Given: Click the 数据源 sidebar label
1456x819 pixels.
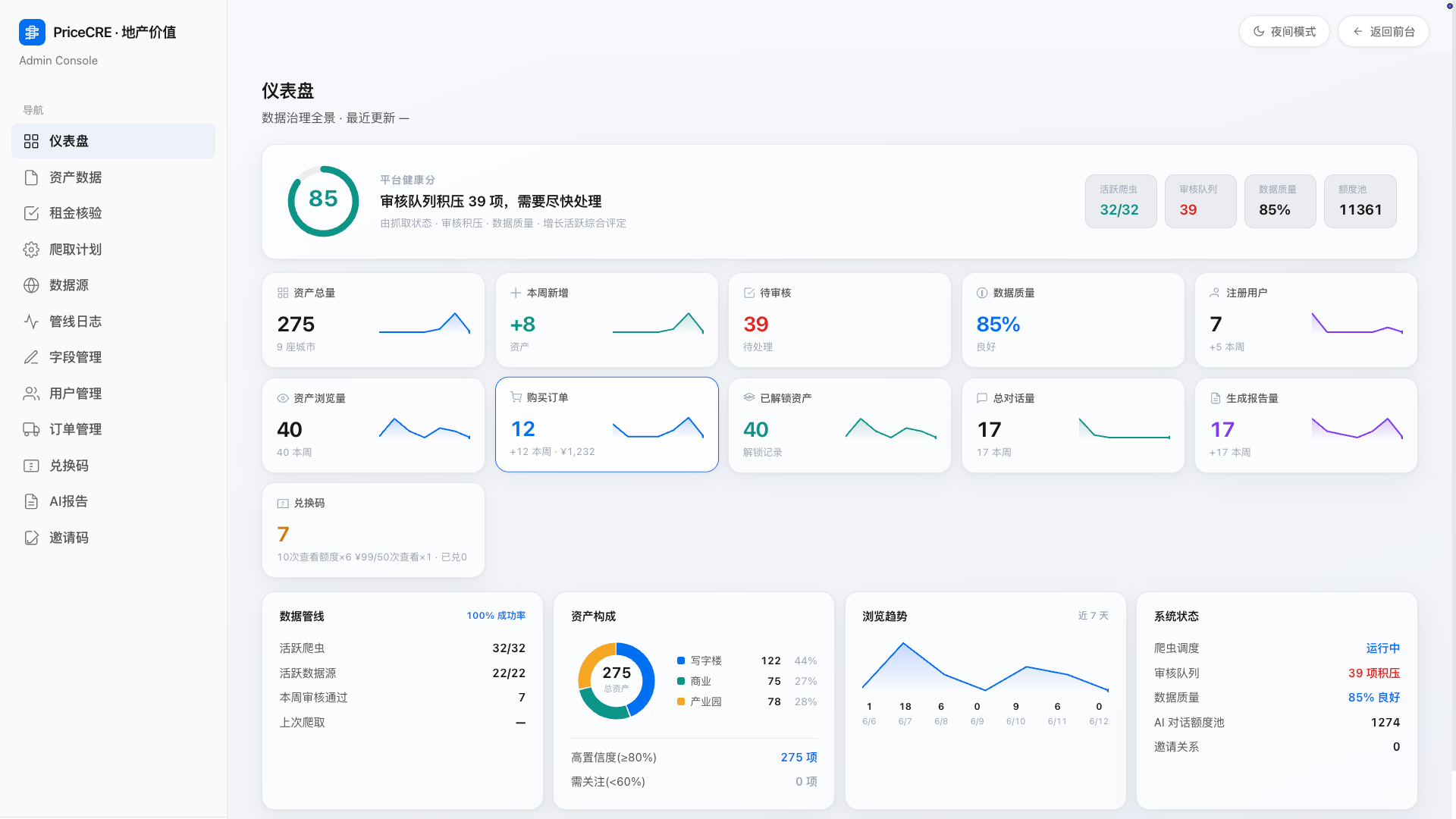Looking at the screenshot, I should pos(69,285).
